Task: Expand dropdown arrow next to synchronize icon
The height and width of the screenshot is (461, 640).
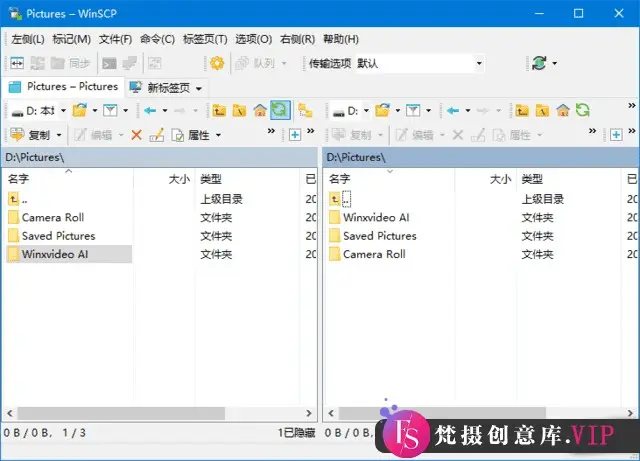Action: 555,63
